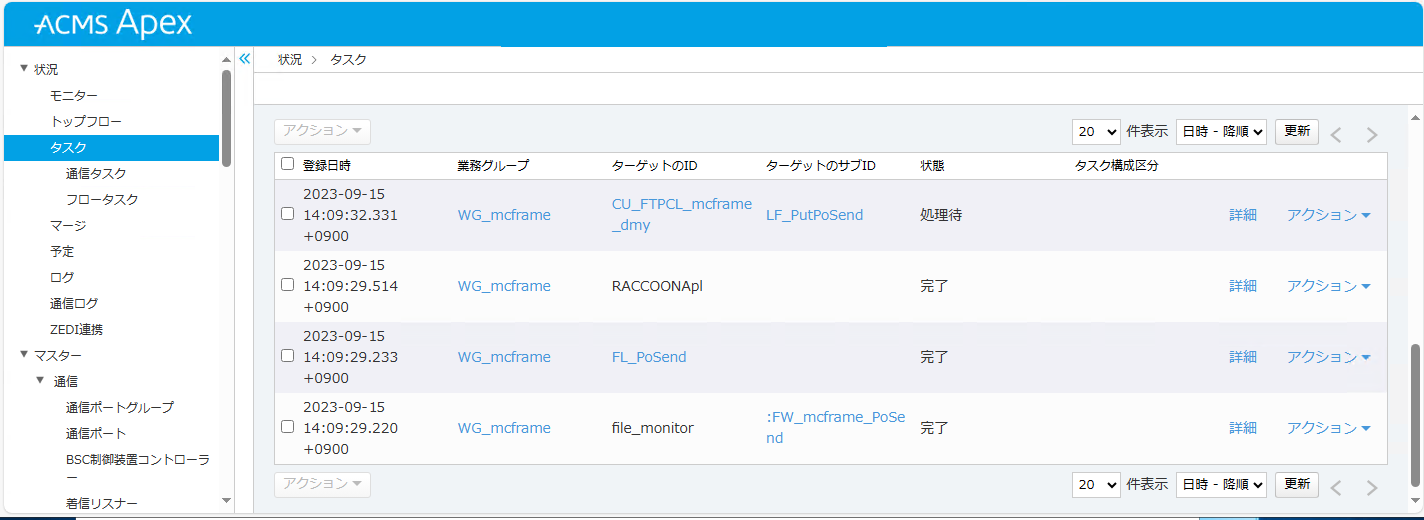Open ZEDI連携 in the sidebar
1424x520 pixels.
click(76, 330)
